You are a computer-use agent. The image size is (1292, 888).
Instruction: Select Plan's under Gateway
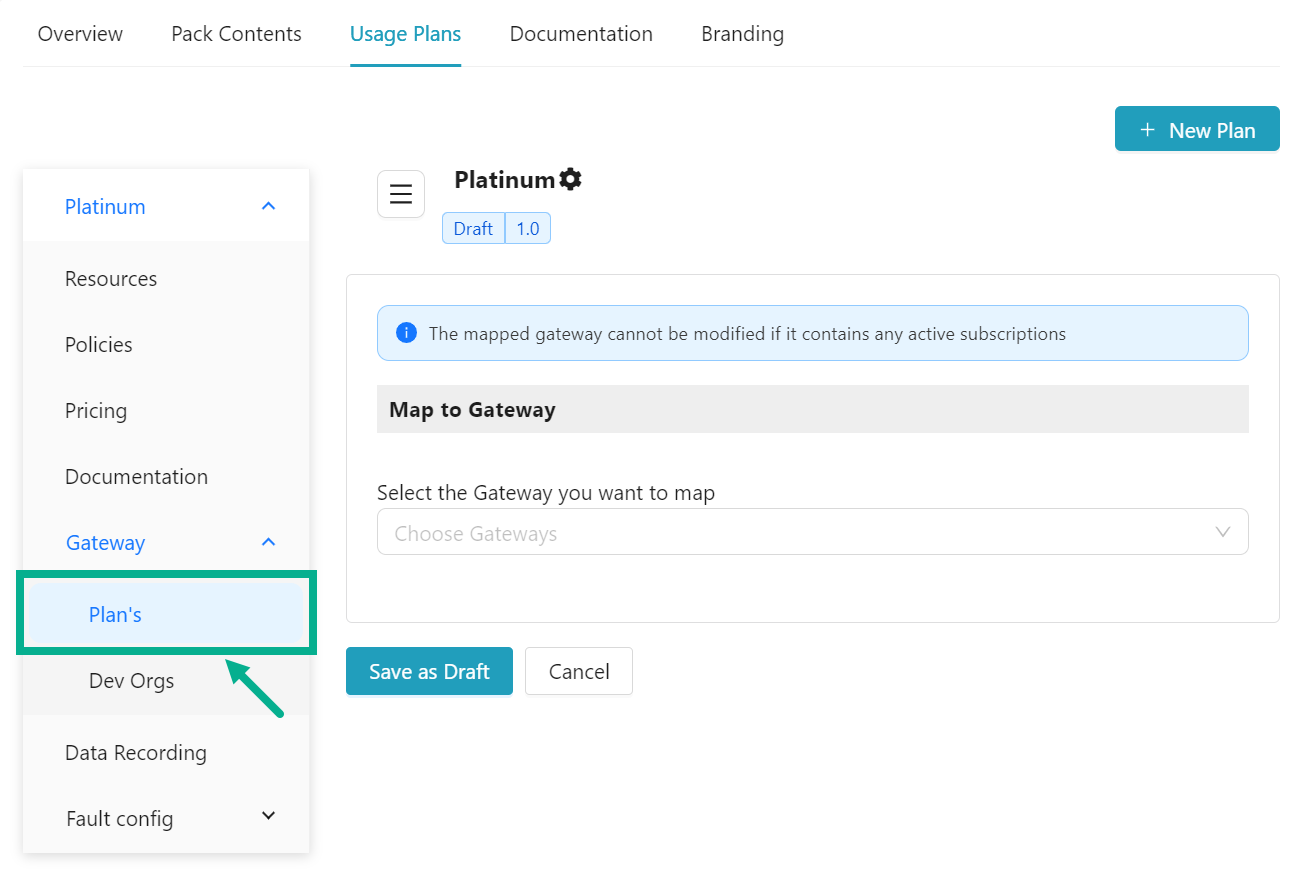[x=114, y=614]
